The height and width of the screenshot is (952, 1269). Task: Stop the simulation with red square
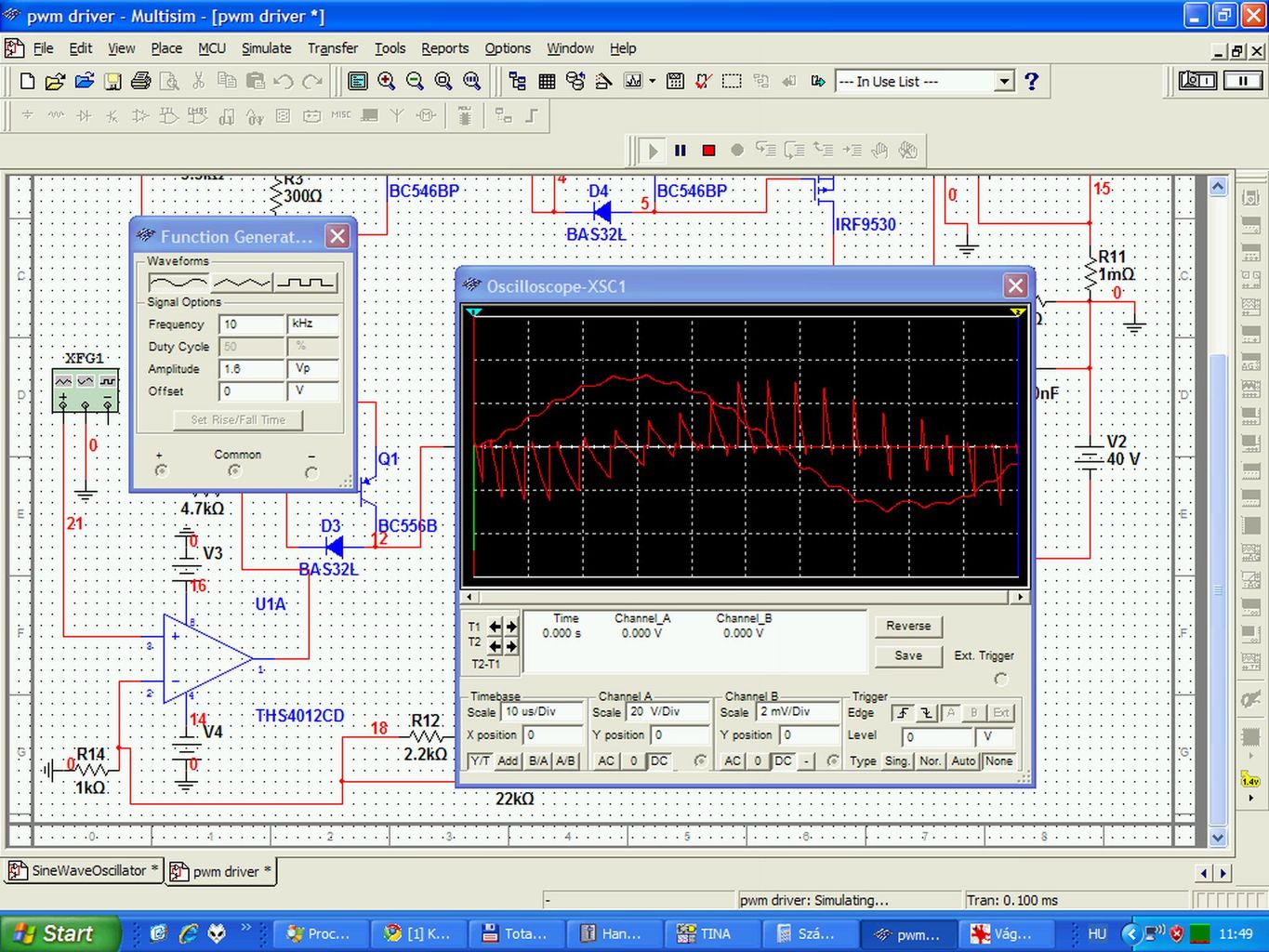point(708,150)
